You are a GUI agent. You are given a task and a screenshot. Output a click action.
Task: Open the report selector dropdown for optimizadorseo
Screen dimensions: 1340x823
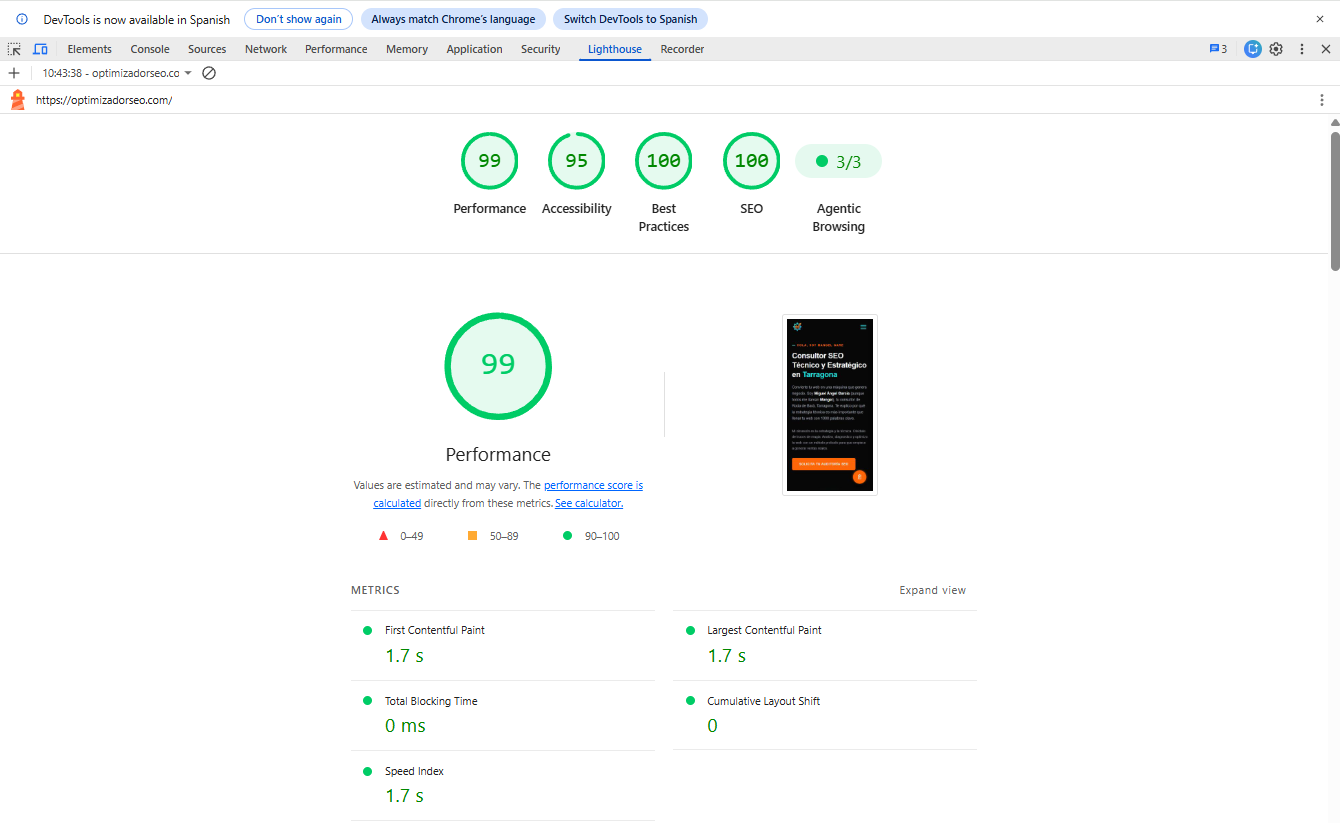click(117, 73)
